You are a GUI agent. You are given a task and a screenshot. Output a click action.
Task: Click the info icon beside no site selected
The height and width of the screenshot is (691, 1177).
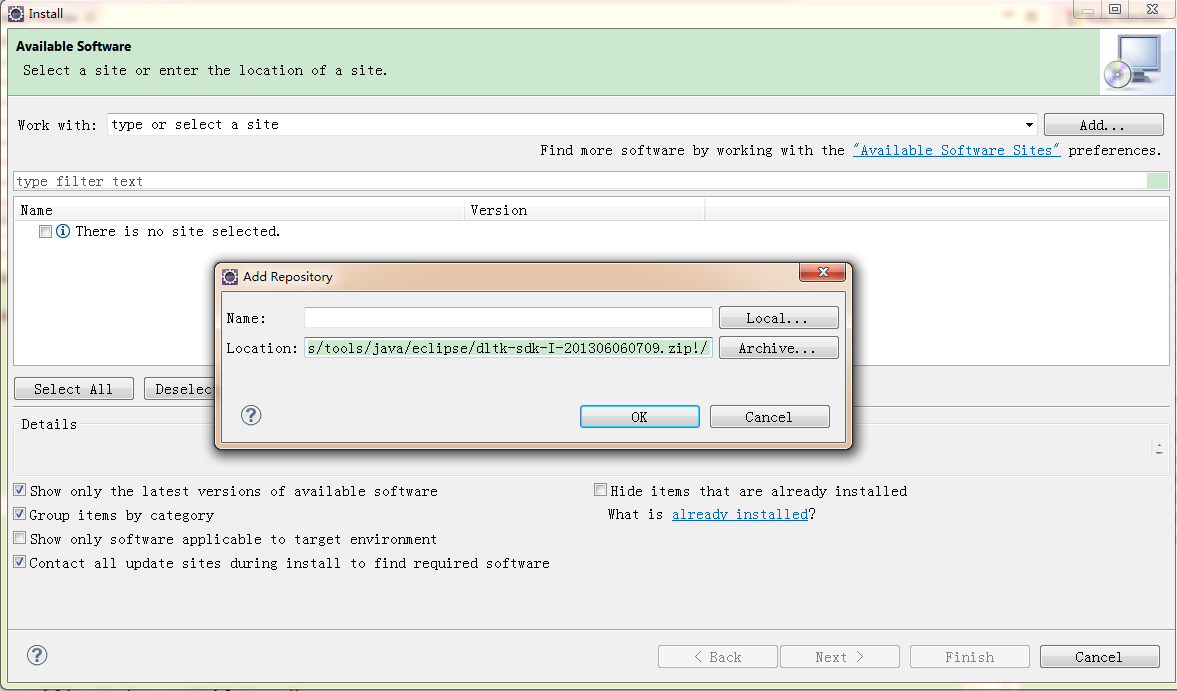(x=63, y=231)
